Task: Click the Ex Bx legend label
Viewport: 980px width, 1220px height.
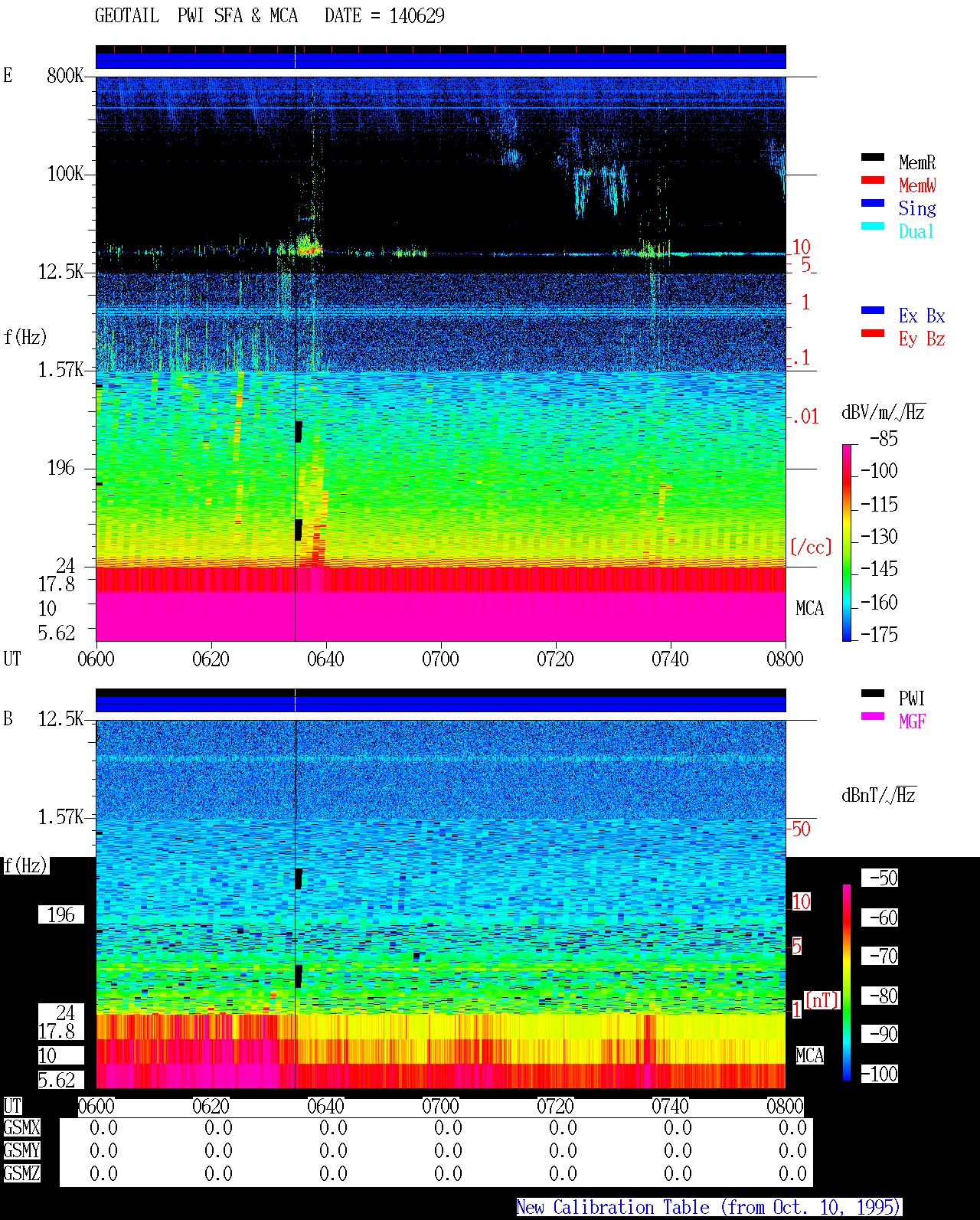Action: pyautogui.click(x=922, y=316)
